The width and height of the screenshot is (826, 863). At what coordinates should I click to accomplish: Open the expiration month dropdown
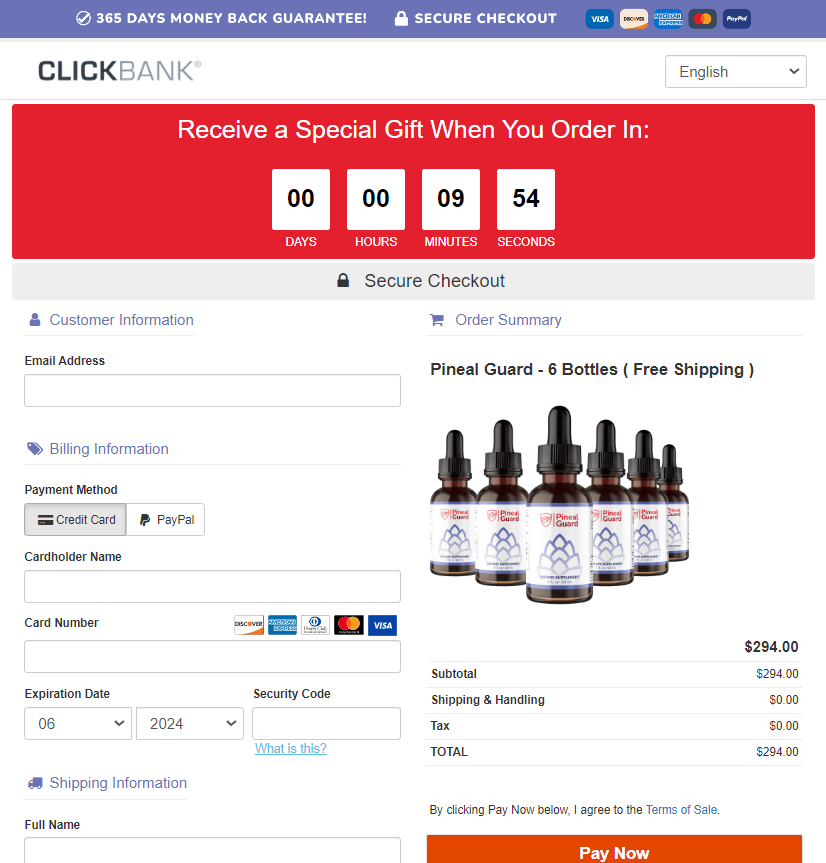78,724
